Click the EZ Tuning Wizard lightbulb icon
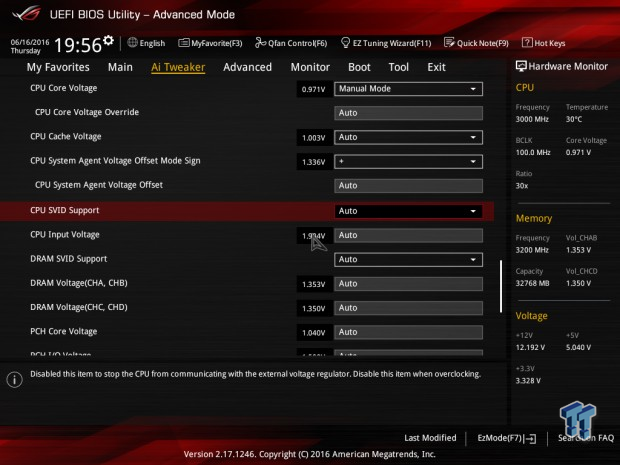620x465 pixels. [x=345, y=43]
